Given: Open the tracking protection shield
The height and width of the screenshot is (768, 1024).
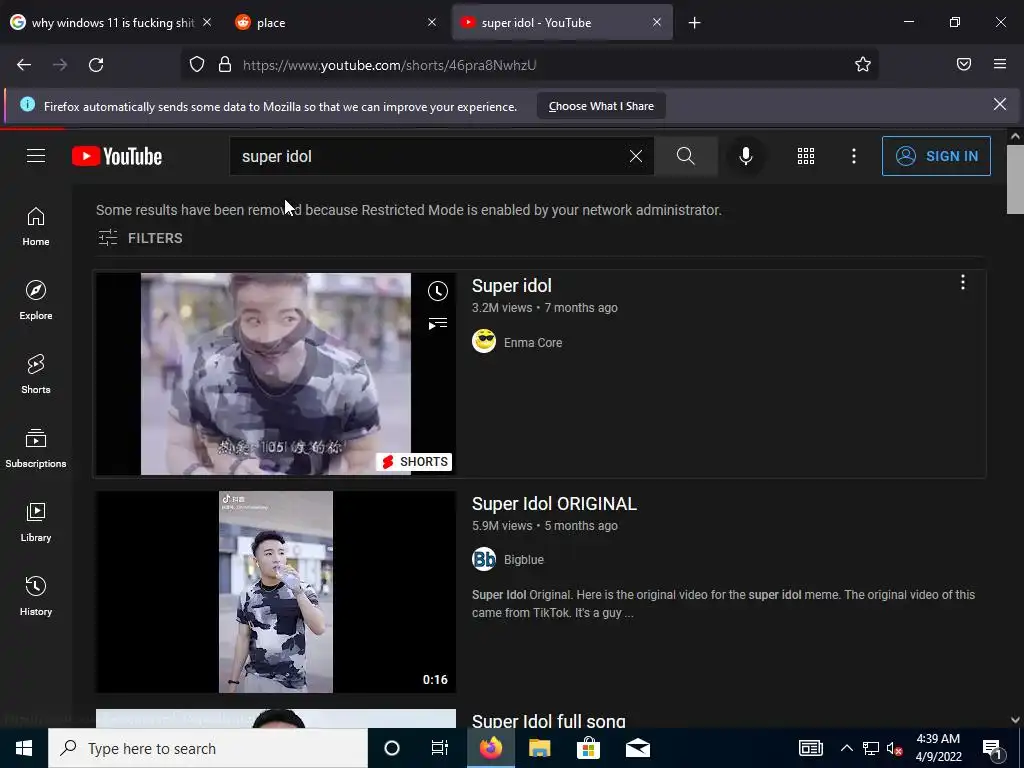Looking at the screenshot, I should point(197,65).
